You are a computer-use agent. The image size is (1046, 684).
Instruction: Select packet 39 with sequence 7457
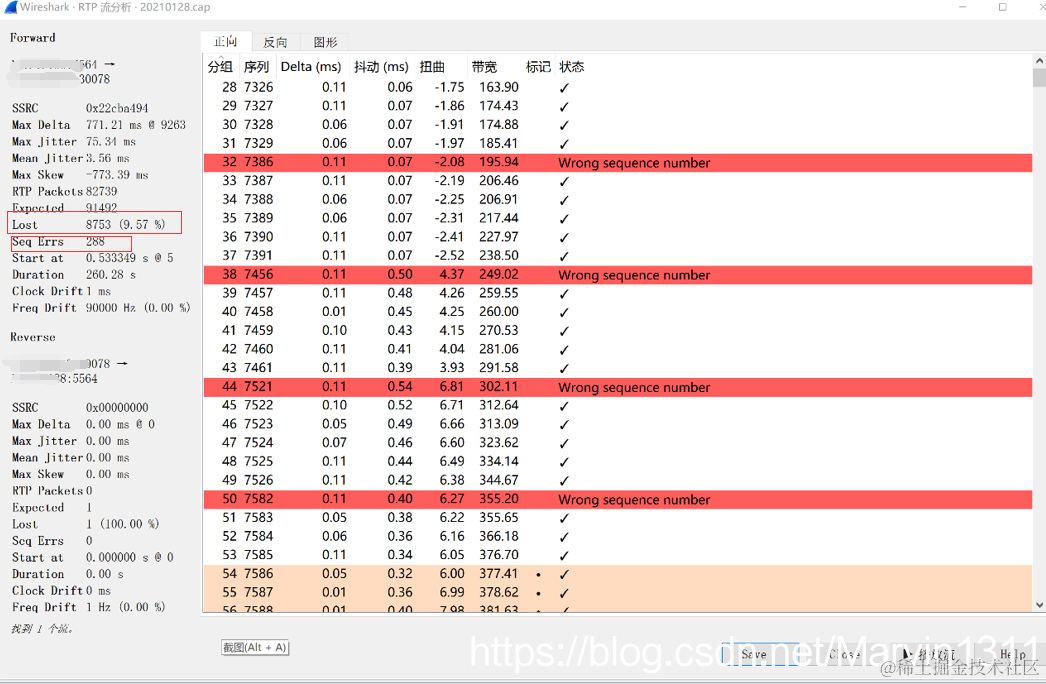coord(618,293)
